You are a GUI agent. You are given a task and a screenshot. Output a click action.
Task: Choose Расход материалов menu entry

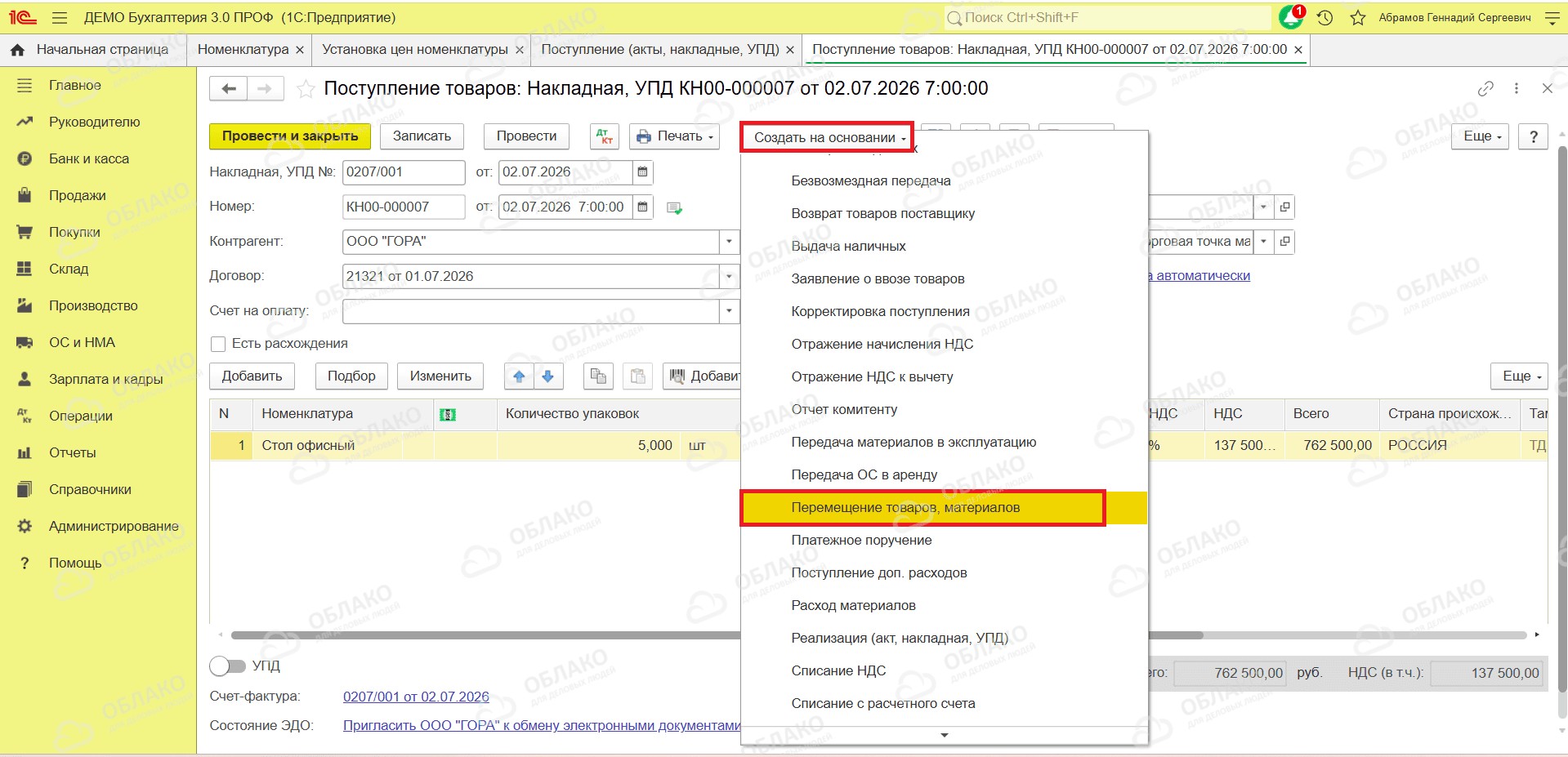[945, 606]
